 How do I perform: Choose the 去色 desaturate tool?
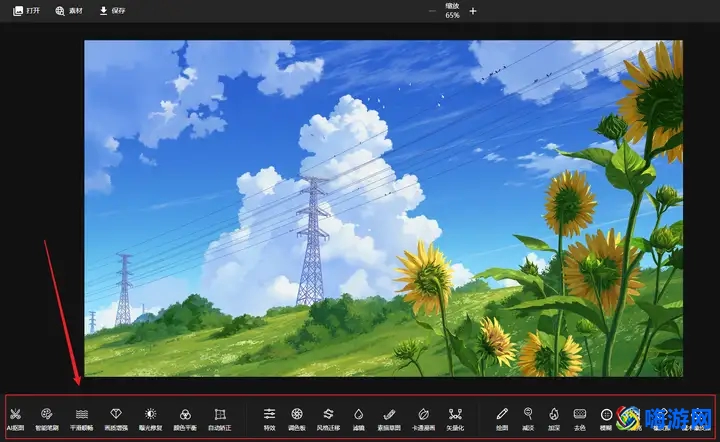(580, 419)
